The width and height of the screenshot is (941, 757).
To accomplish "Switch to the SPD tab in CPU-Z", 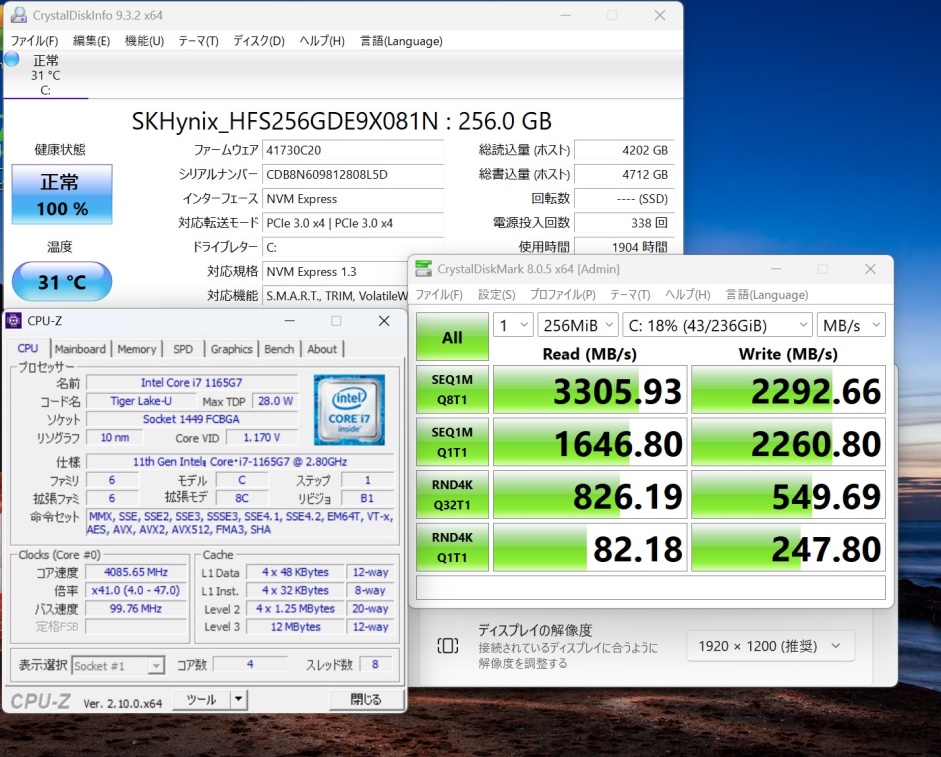I will tap(183, 349).
